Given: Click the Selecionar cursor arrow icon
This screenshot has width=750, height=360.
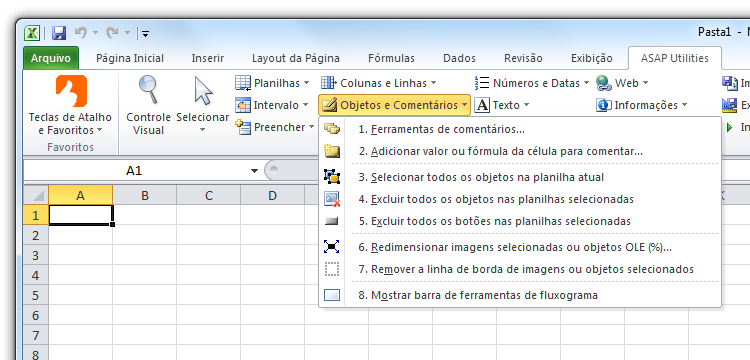Looking at the screenshot, I should tap(203, 90).
